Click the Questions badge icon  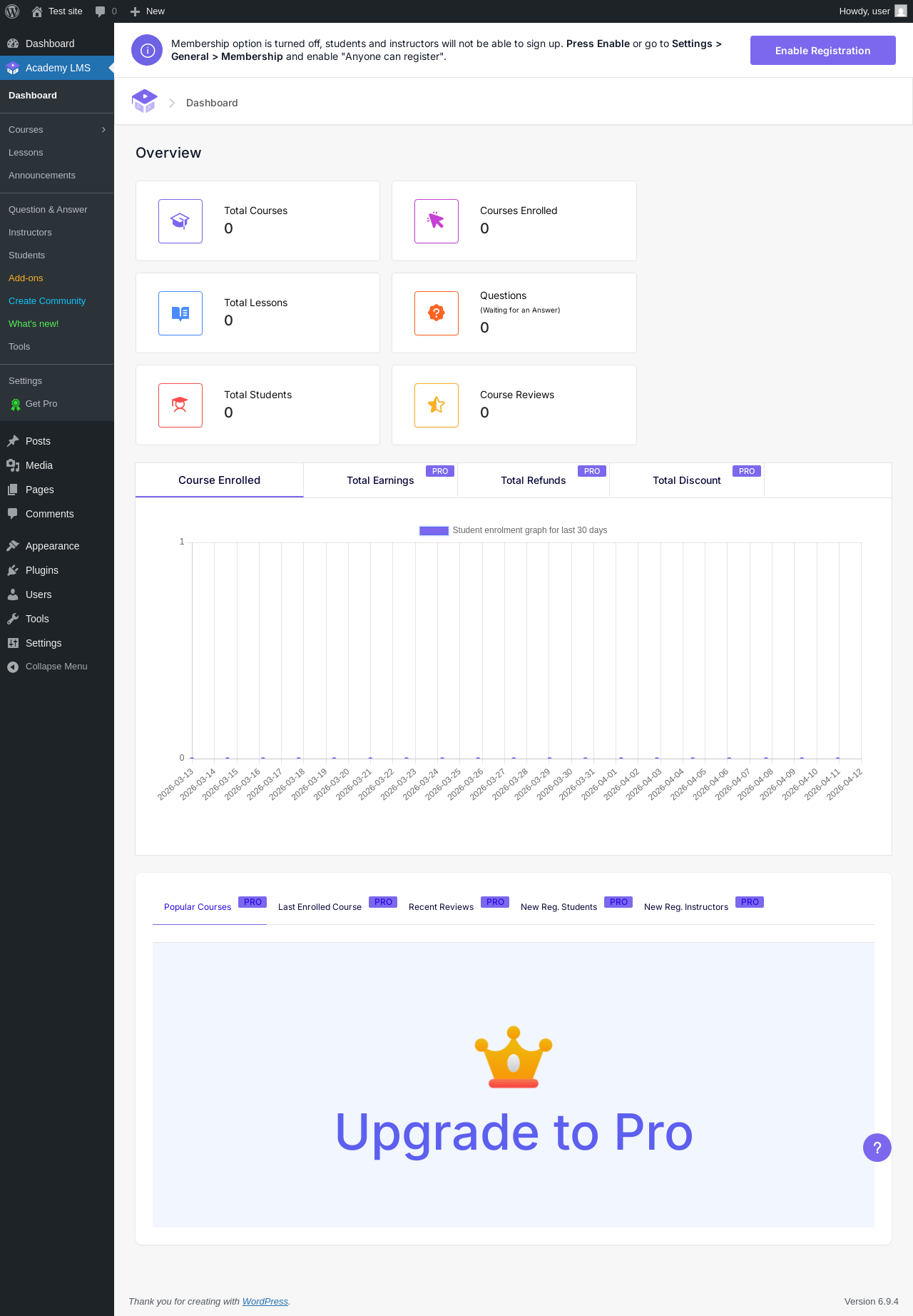[x=437, y=313]
